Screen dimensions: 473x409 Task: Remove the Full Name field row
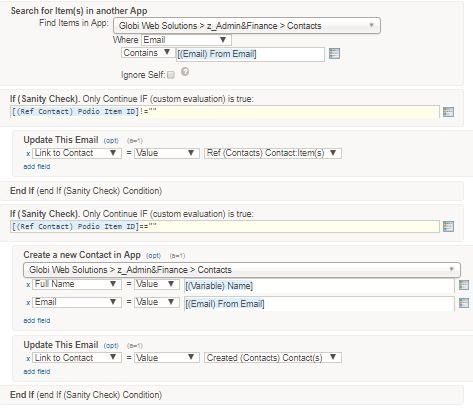(x=28, y=285)
